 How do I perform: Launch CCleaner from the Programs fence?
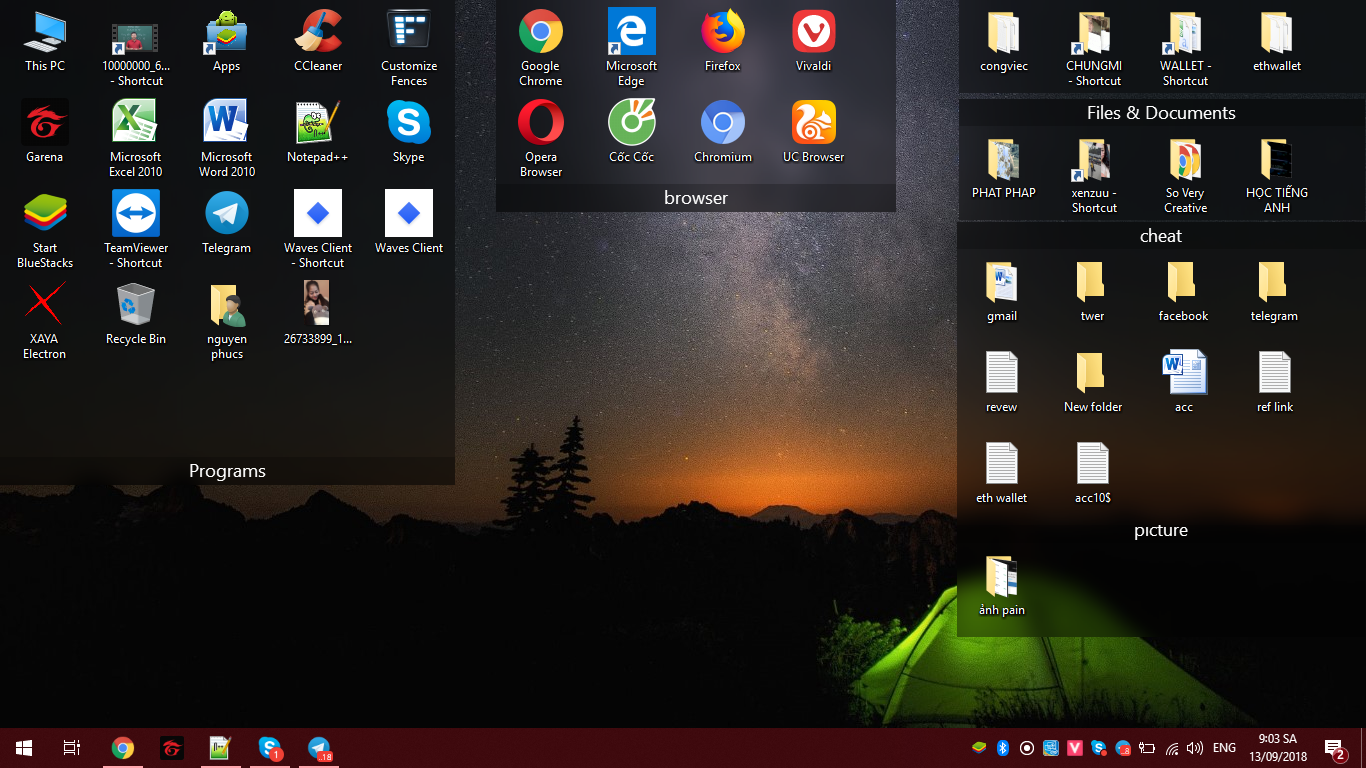click(318, 42)
